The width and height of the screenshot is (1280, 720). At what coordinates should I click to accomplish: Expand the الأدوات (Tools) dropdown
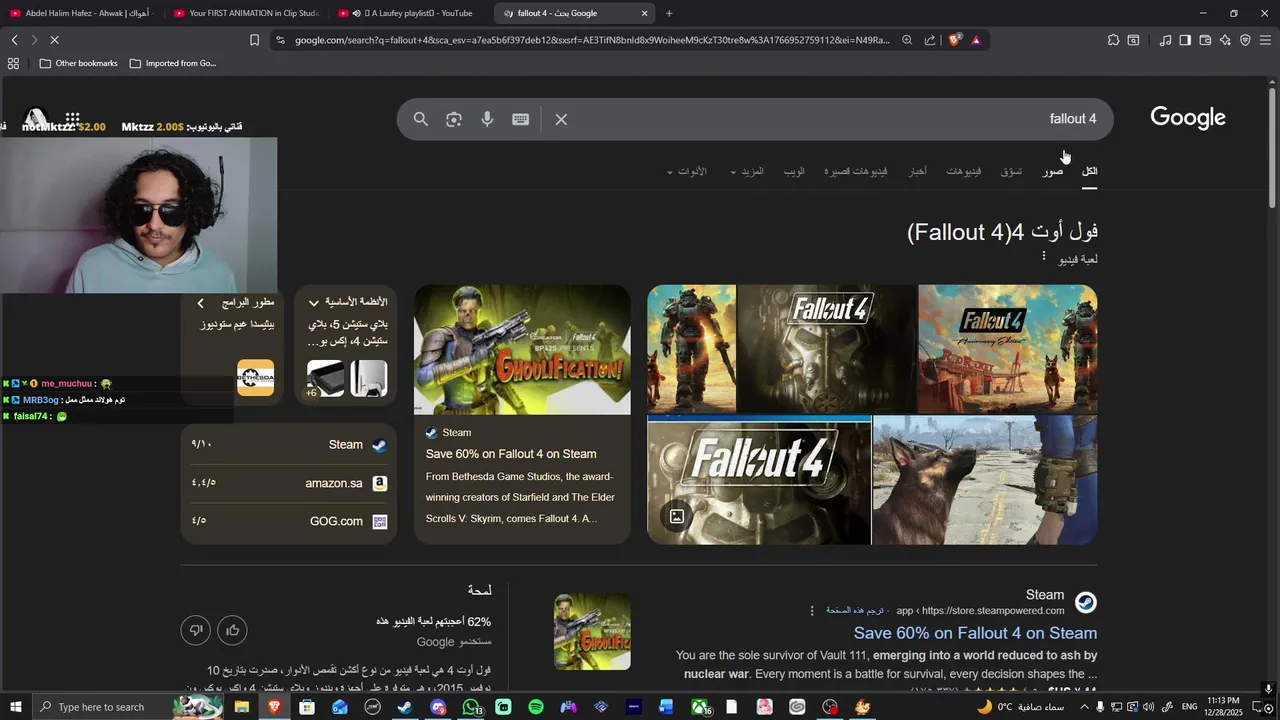[x=687, y=171]
